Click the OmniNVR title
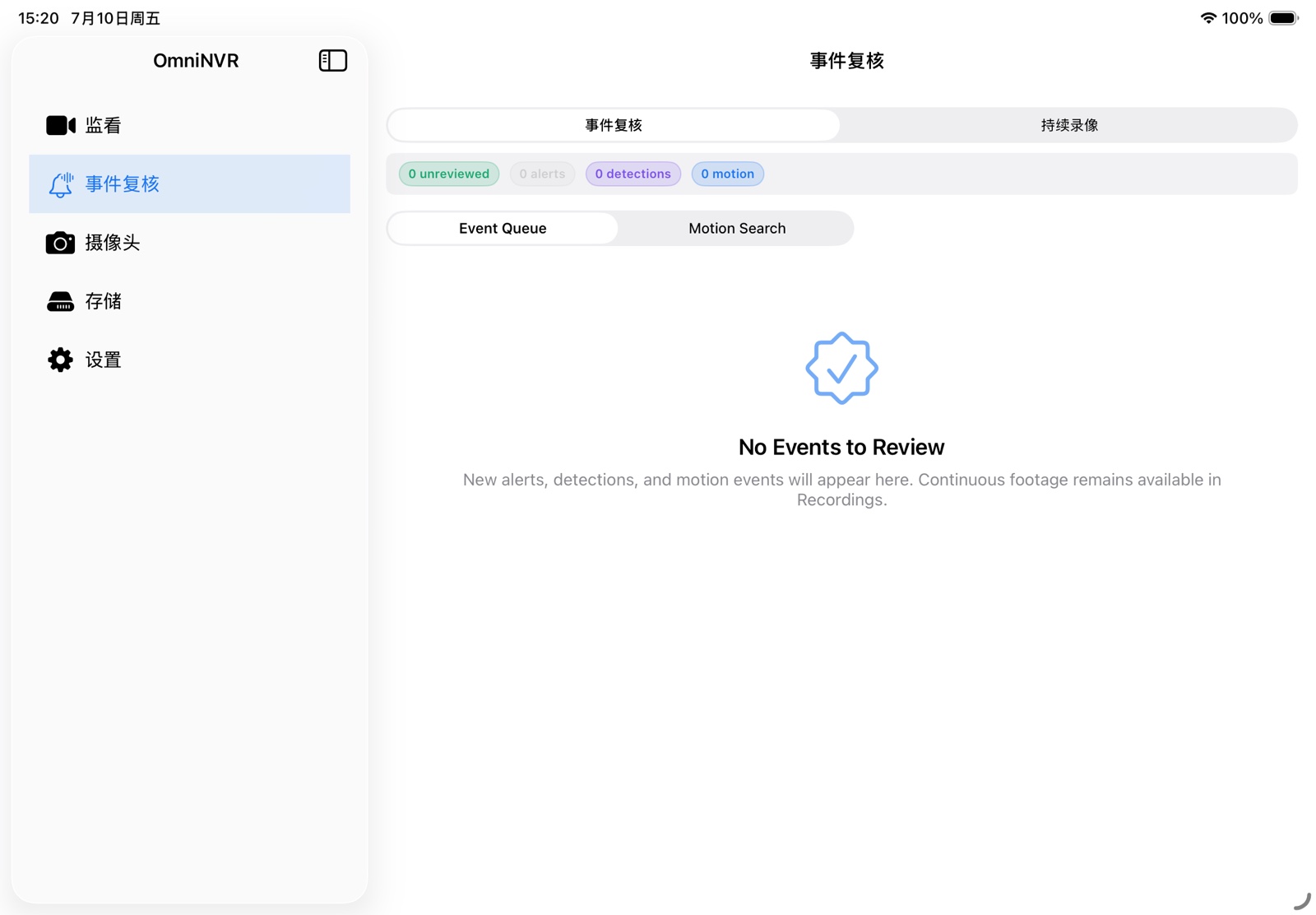Image resolution: width=1316 pixels, height=915 pixels. (x=196, y=60)
